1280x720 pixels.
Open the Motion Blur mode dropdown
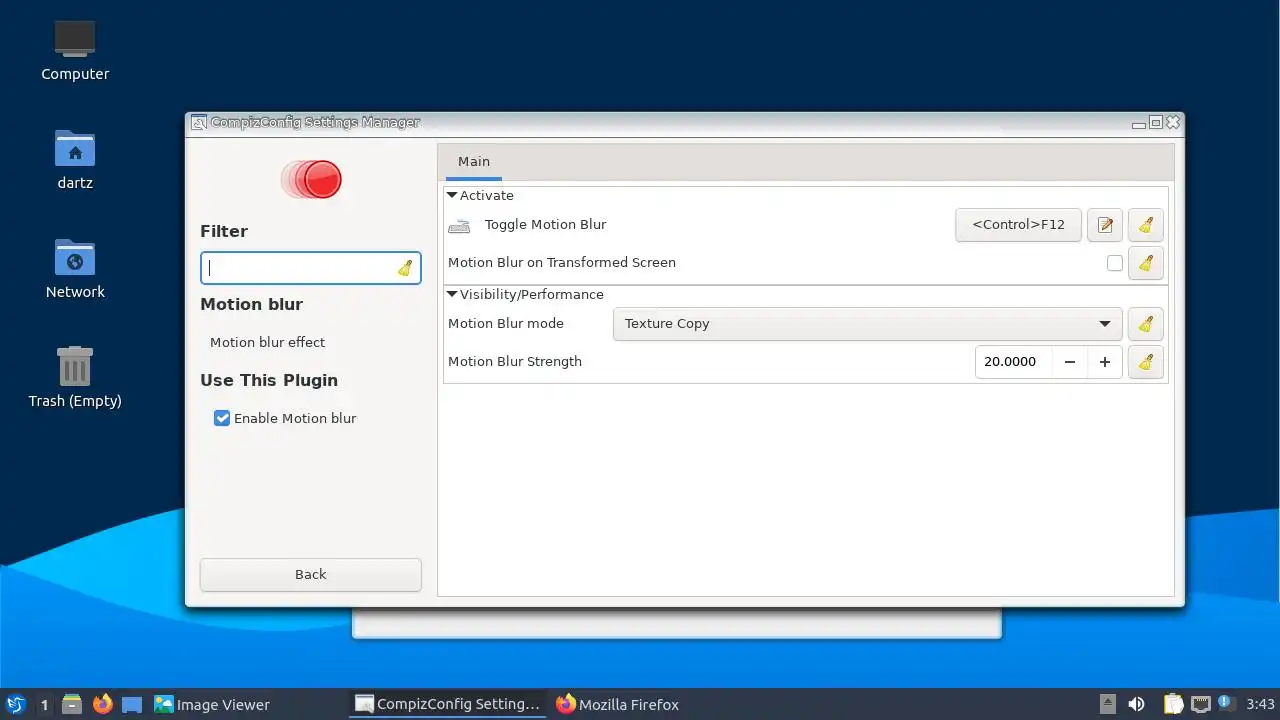coord(867,324)
